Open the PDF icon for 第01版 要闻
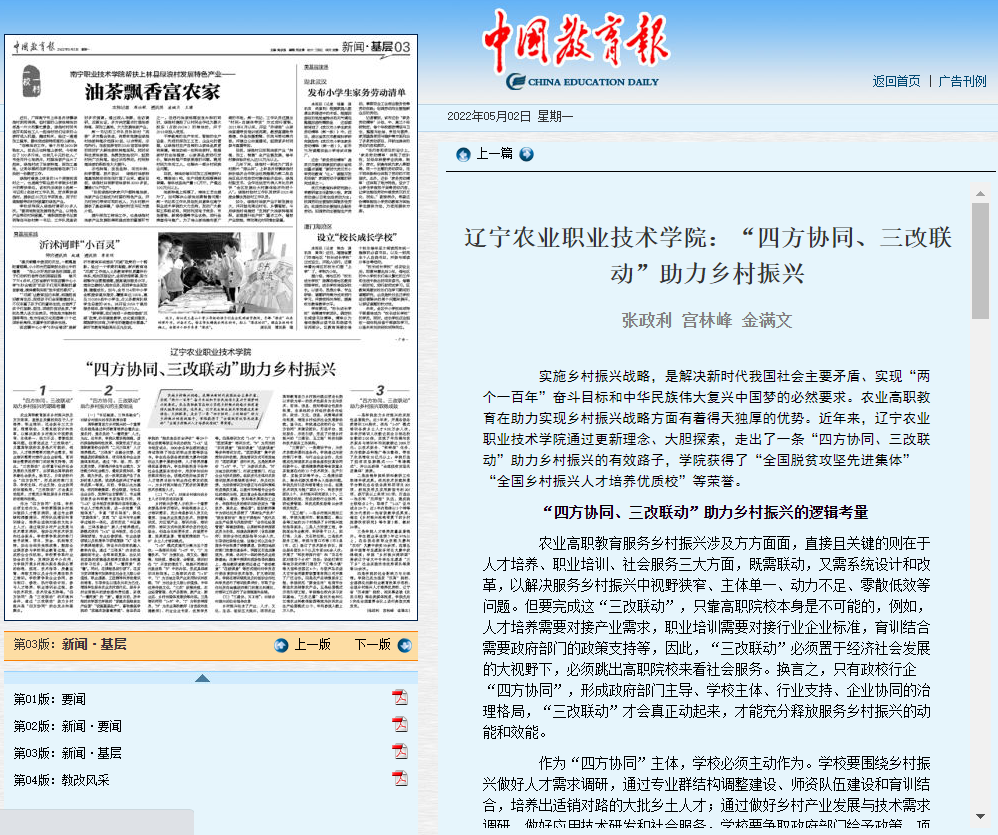This screenshot has width=998, height=835. click(x=400, y=698)
